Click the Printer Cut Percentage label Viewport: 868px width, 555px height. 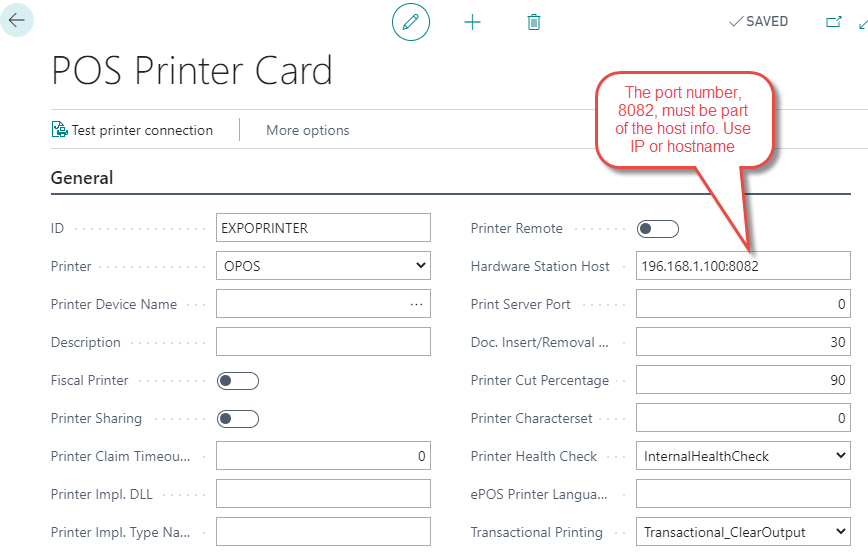tap(540, 381)
